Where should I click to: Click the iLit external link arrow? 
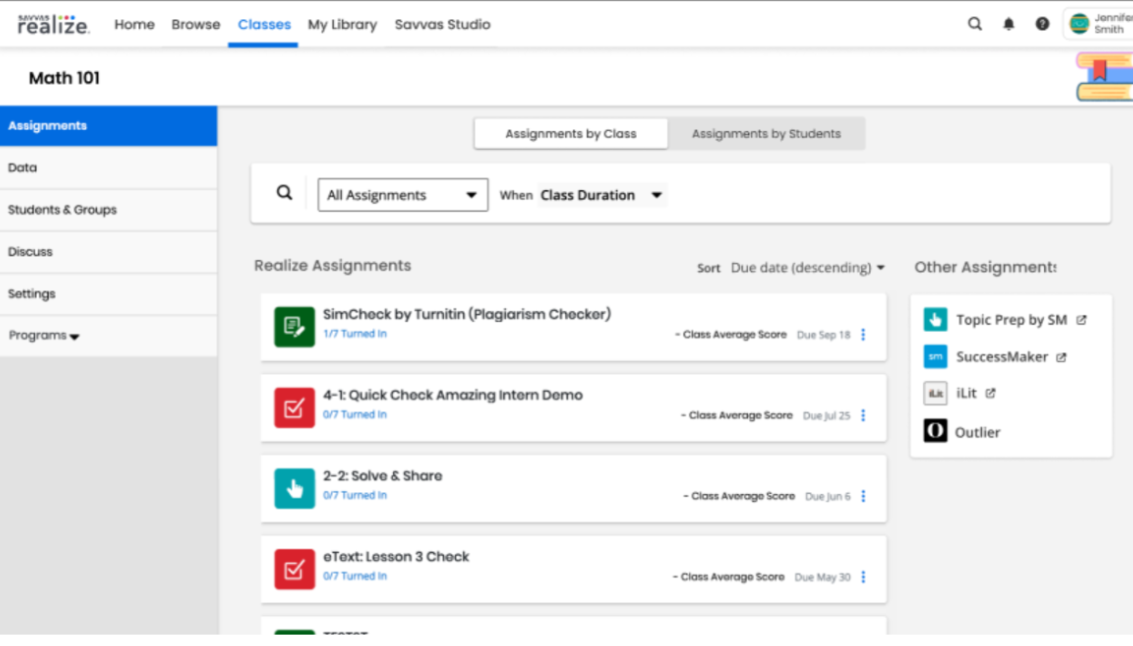[990, 393]
